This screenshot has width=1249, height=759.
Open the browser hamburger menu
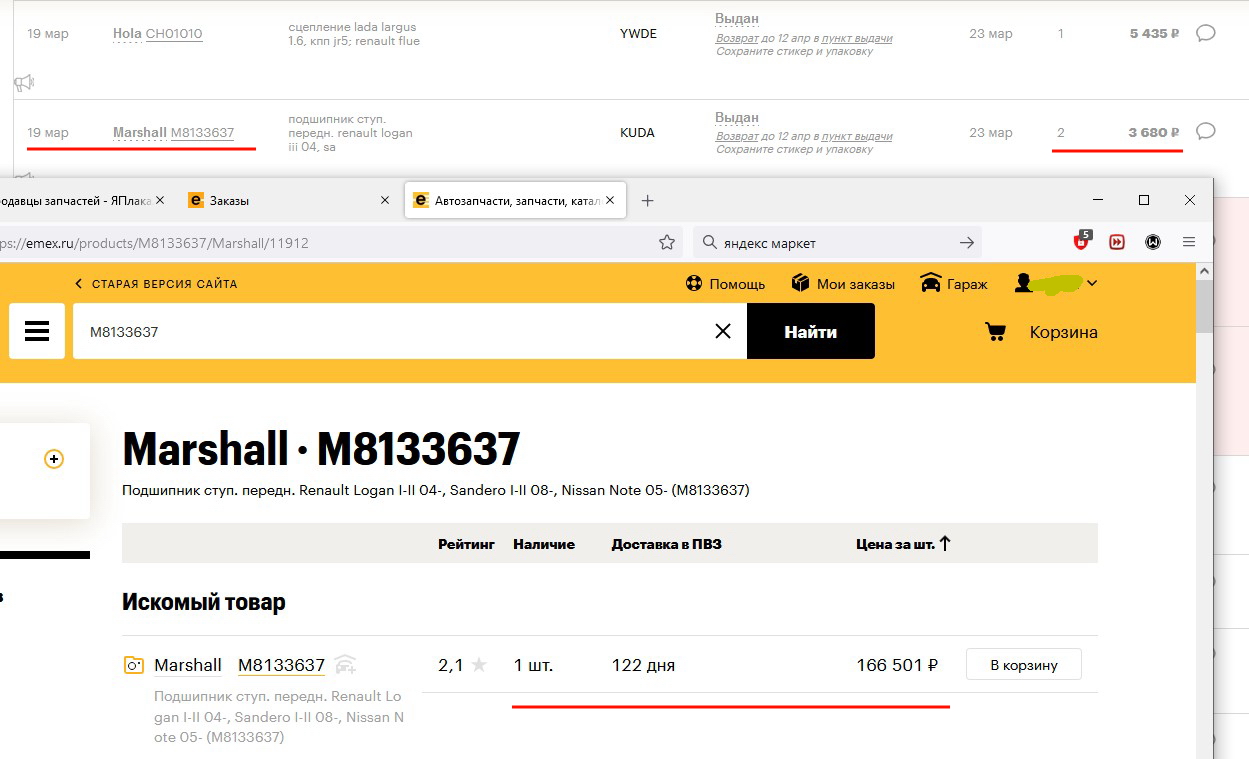tap(1189, 242)
